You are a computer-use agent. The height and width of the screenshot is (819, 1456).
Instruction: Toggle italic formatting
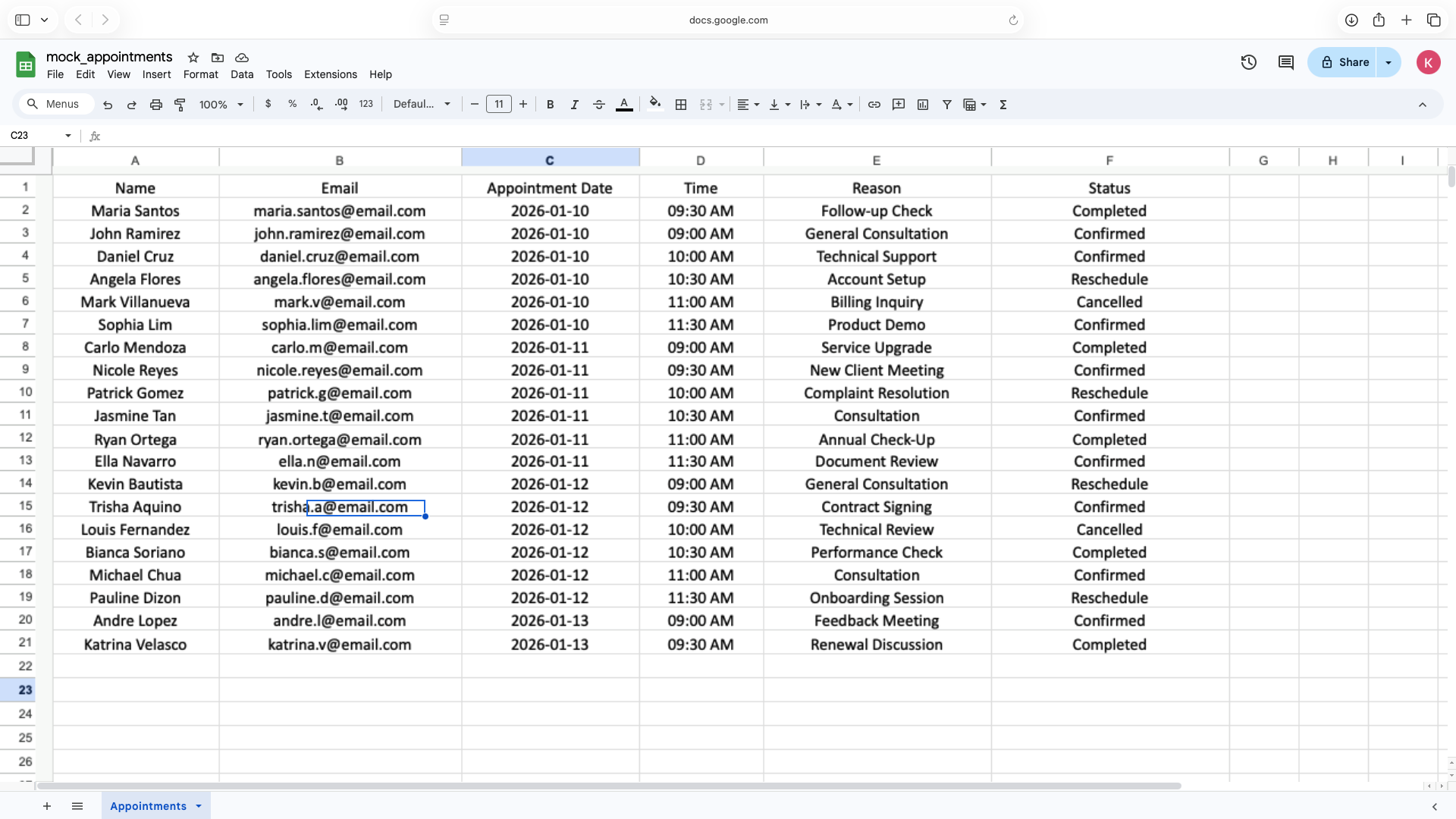pos(574,105)
